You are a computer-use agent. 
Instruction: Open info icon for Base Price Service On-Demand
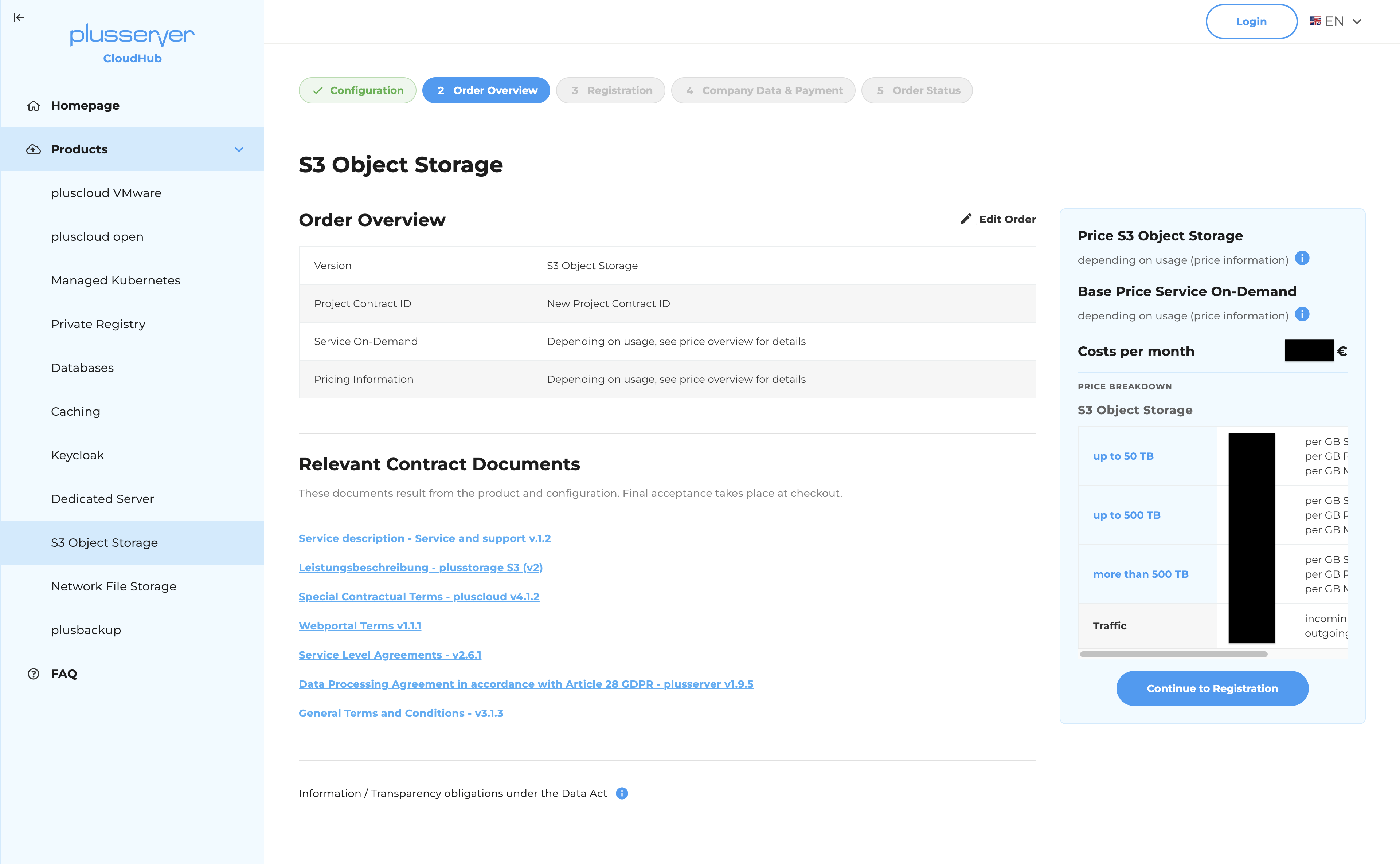1302,314
